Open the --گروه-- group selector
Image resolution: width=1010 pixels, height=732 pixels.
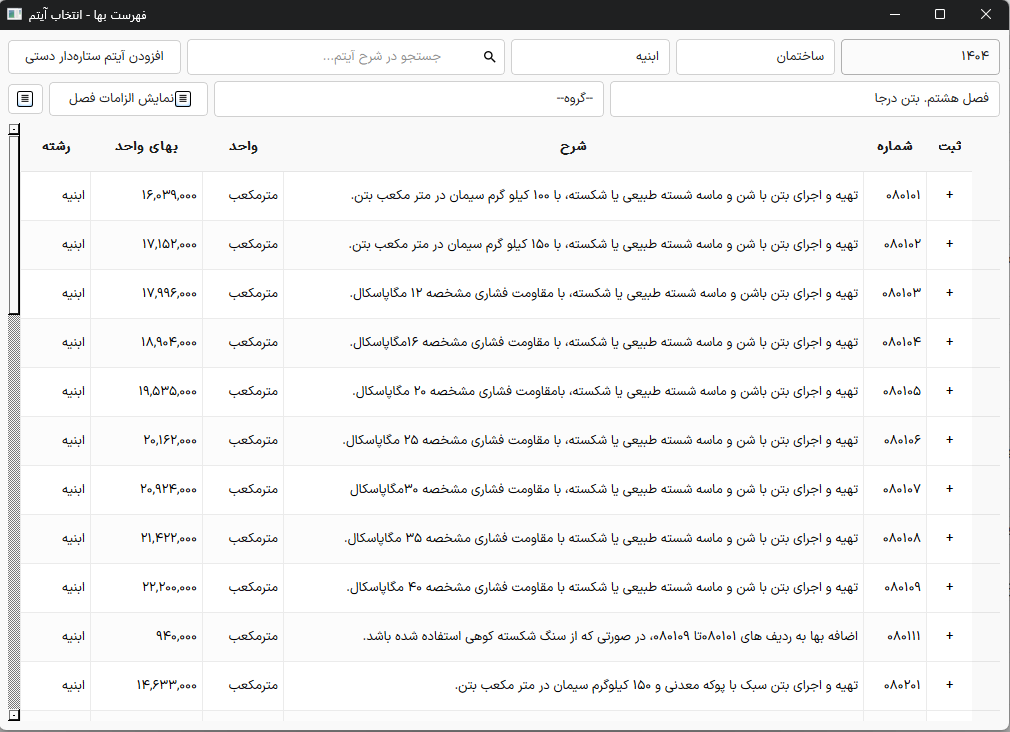pyautogui.click(x=409, y=99)
